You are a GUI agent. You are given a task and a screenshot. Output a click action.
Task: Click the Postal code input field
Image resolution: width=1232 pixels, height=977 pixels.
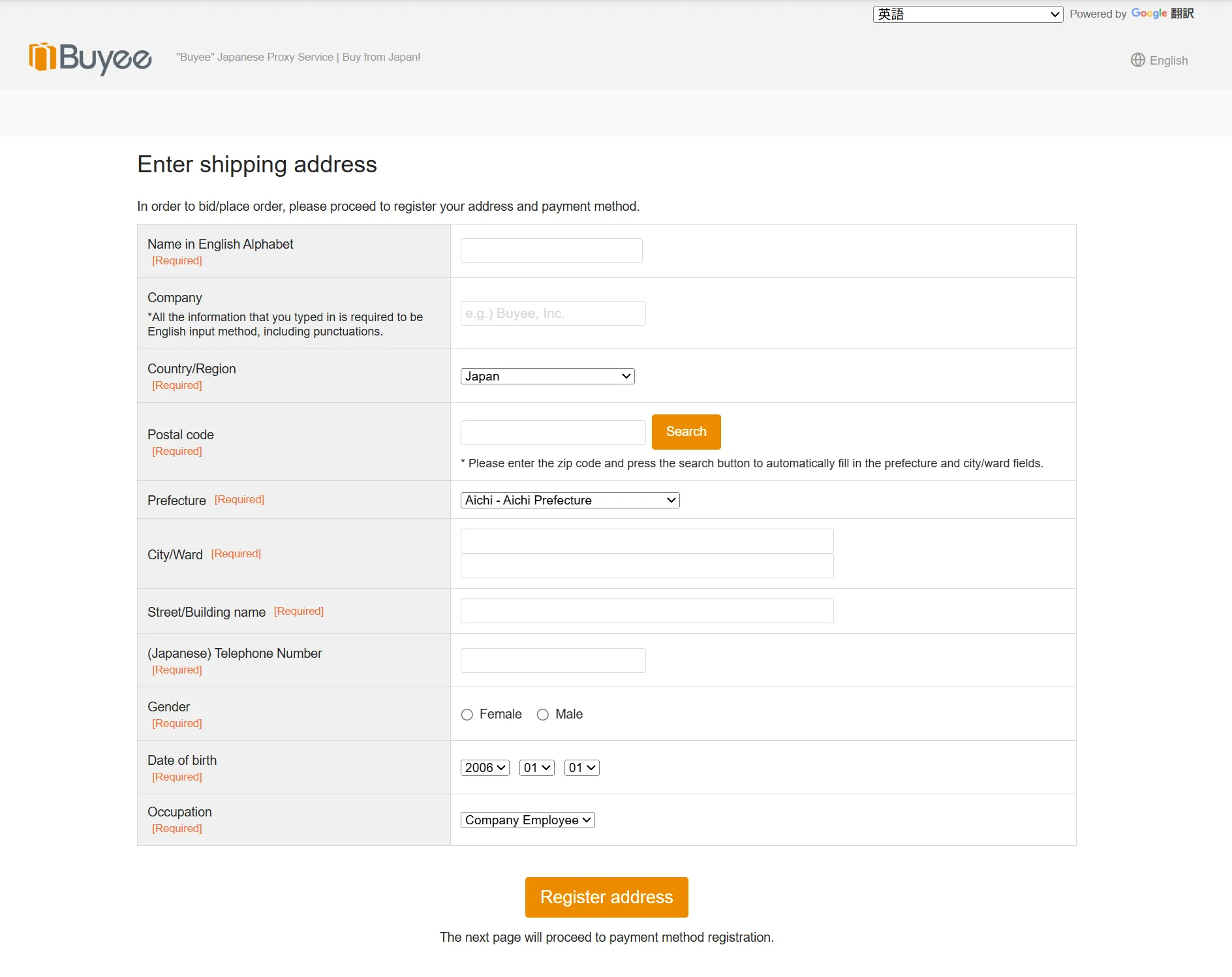pos(553,433)
